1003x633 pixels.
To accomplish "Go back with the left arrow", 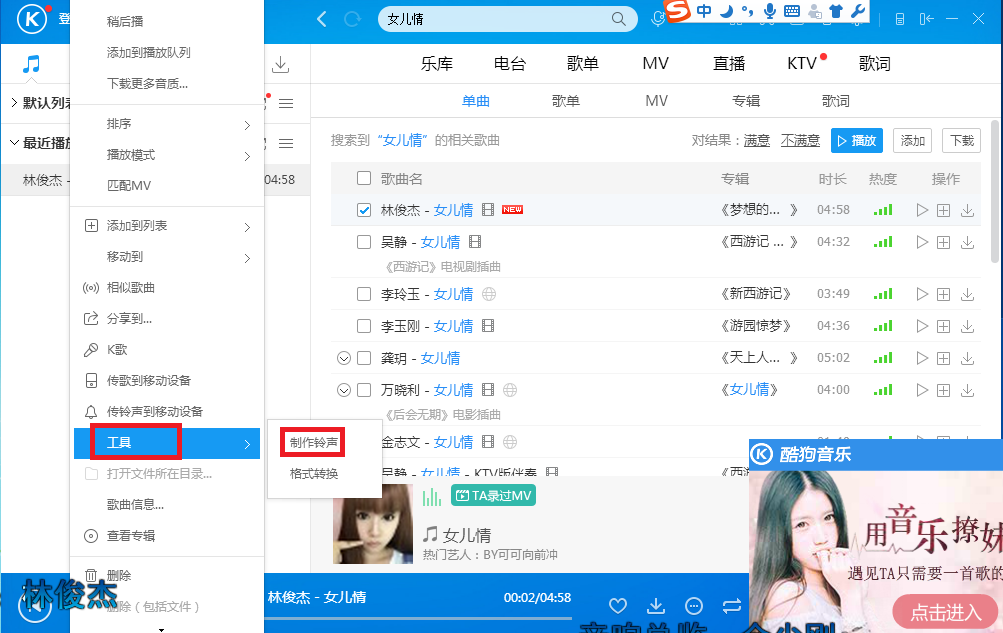I will pyautogui.click(x=322, y=19).
